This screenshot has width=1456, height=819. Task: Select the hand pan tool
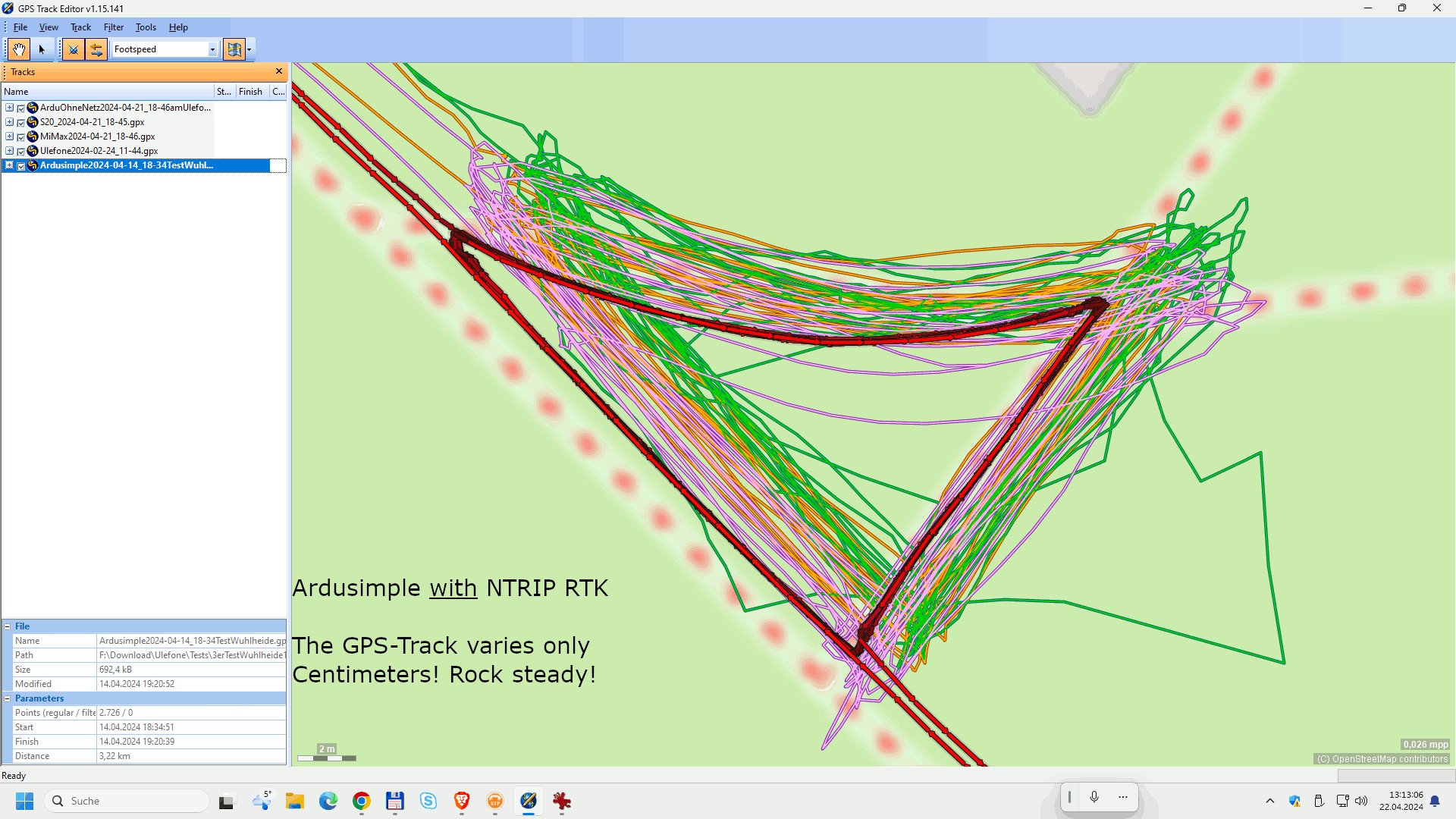19,49
